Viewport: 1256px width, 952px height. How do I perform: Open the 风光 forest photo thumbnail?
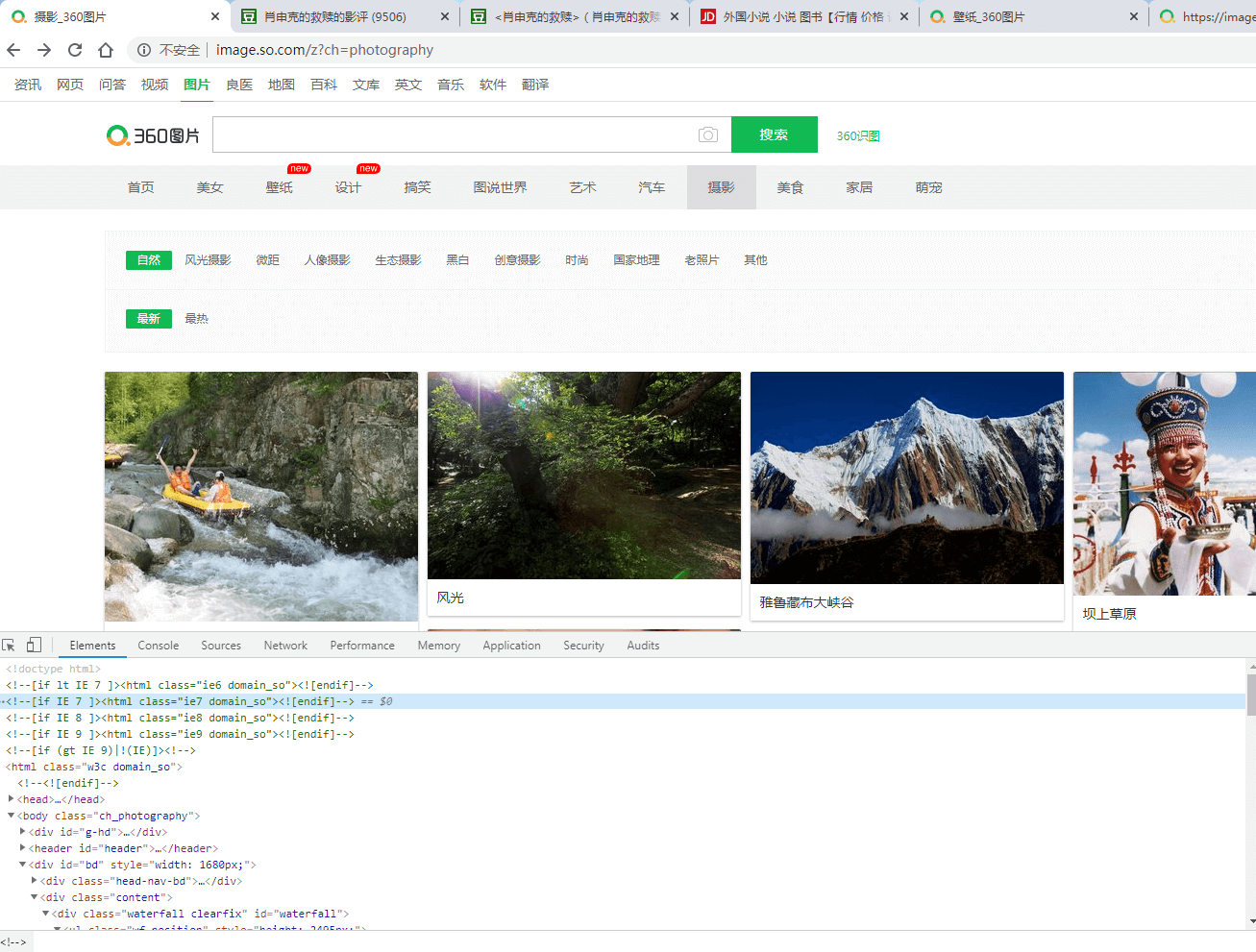pos(584,476)
